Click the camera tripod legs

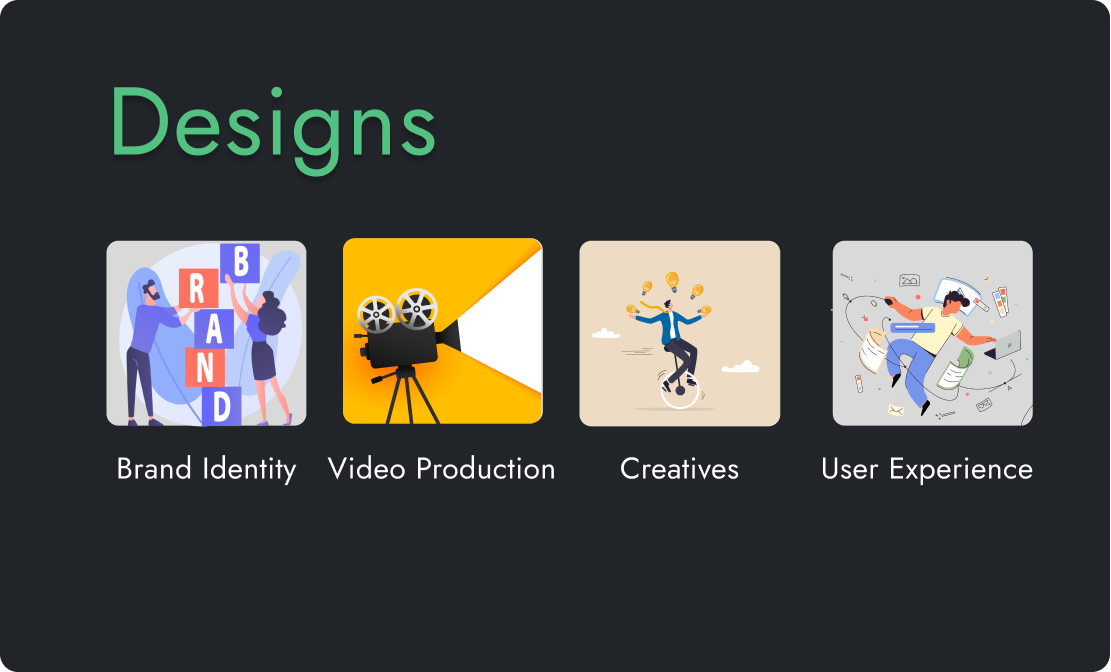click(407, 396)
